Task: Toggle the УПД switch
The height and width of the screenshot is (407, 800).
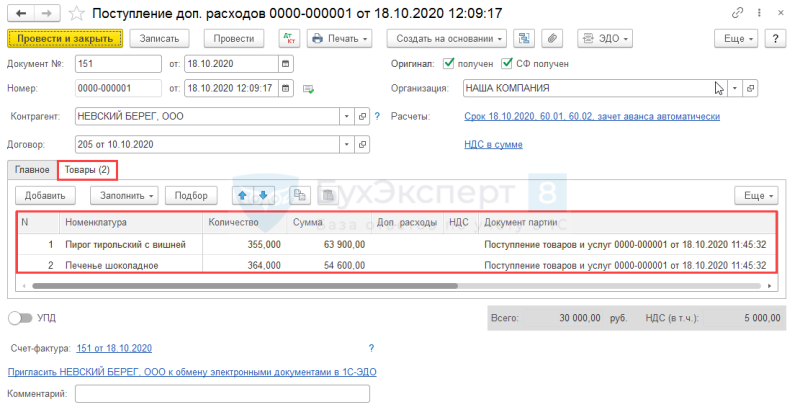Action: pos(20,318)
